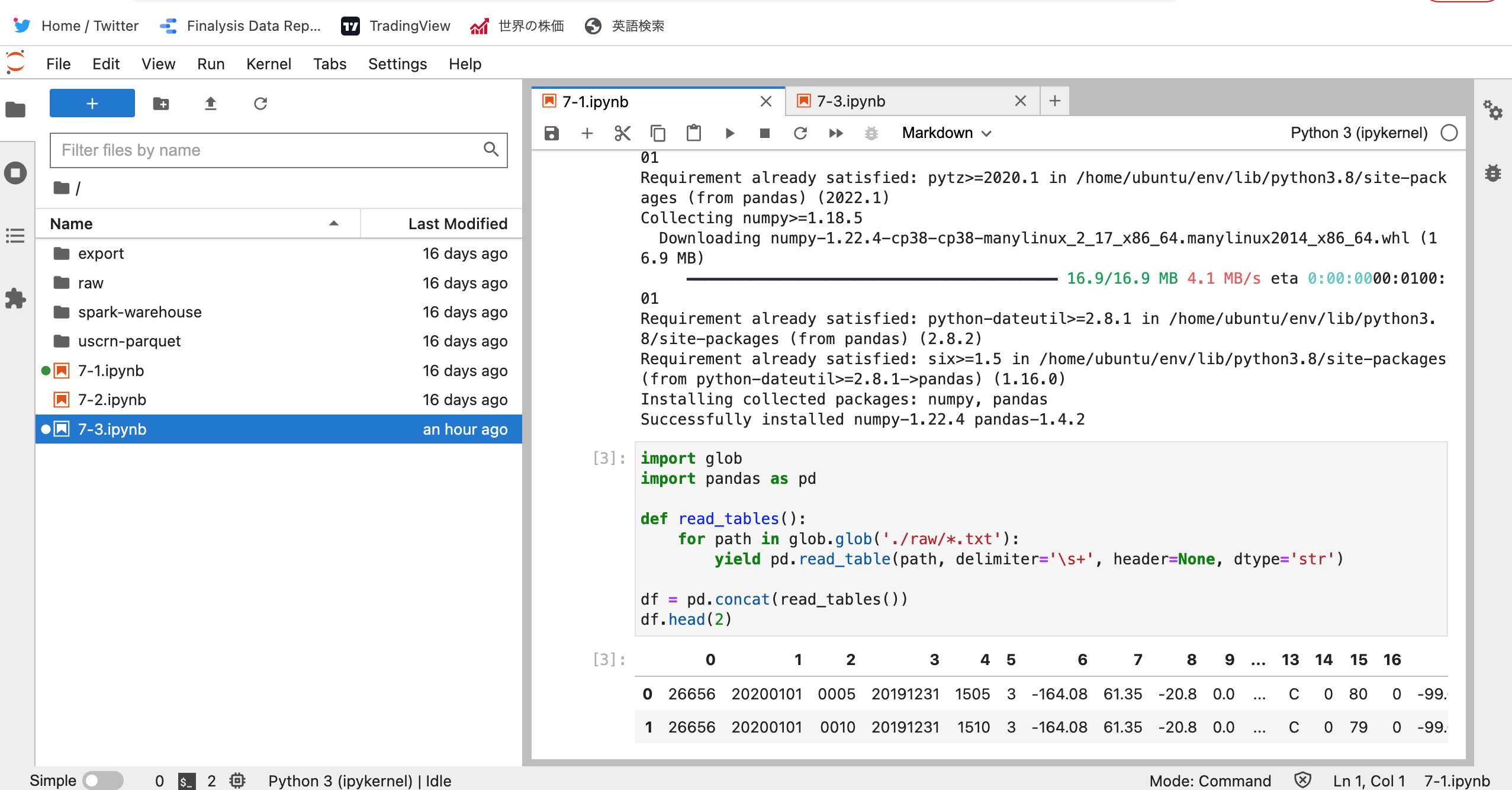
Task: Insert a cell below with plus icon
Action: [x=587, y=133]
